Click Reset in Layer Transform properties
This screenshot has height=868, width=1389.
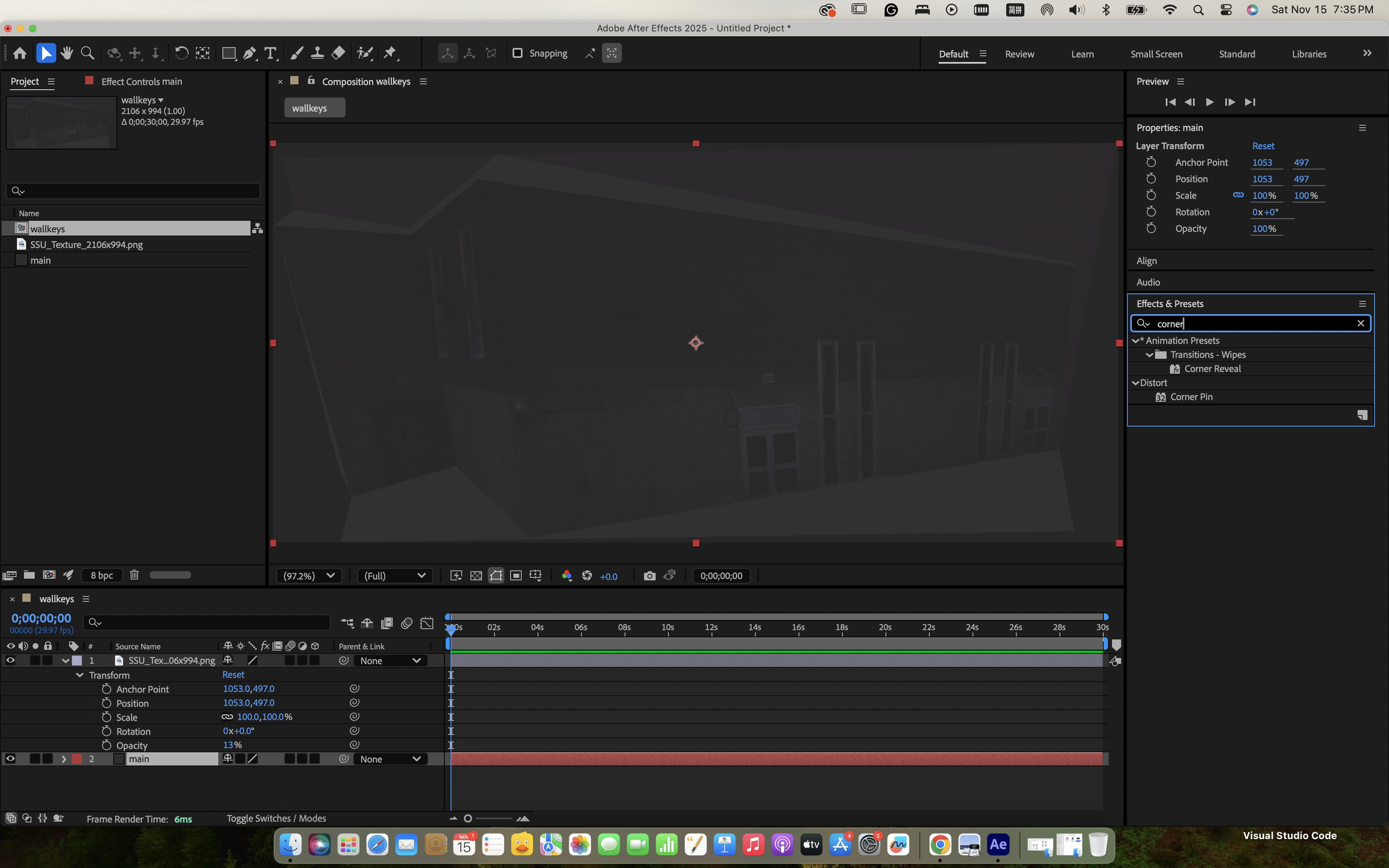point(1263,146)
